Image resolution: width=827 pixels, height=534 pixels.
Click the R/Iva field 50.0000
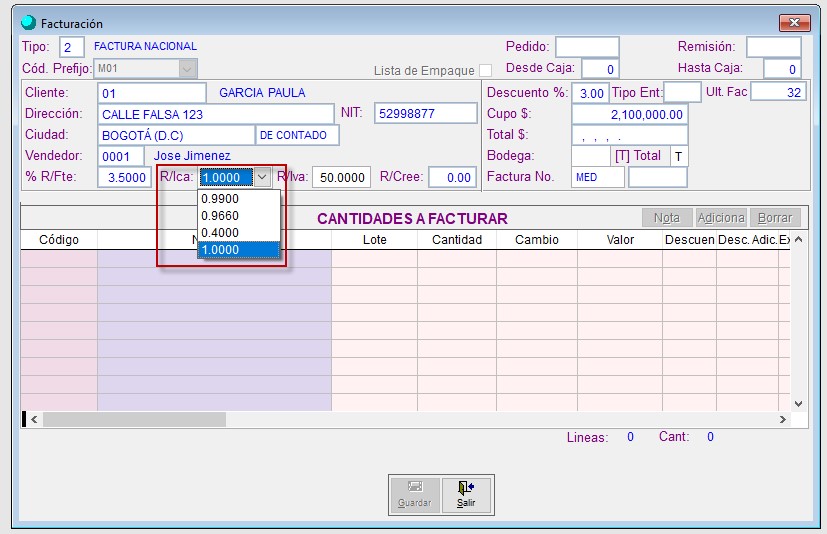[x=341, y=177]
